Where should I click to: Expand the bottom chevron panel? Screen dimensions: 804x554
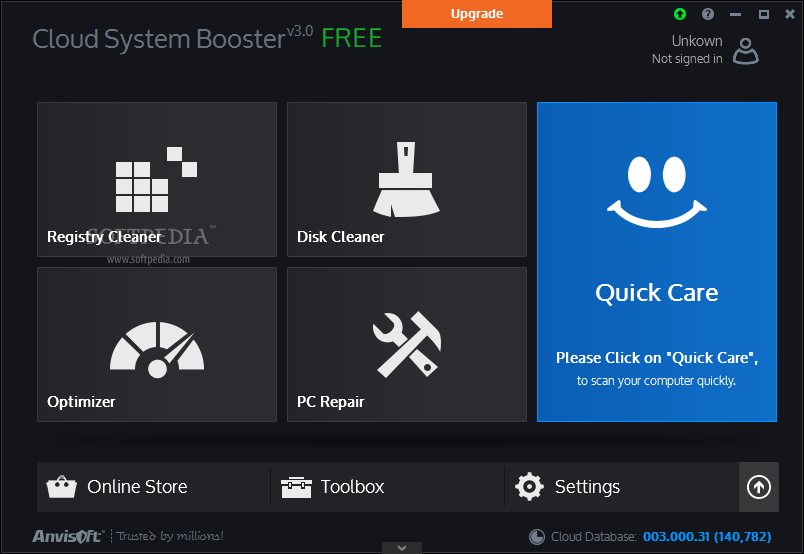(402, 548)
